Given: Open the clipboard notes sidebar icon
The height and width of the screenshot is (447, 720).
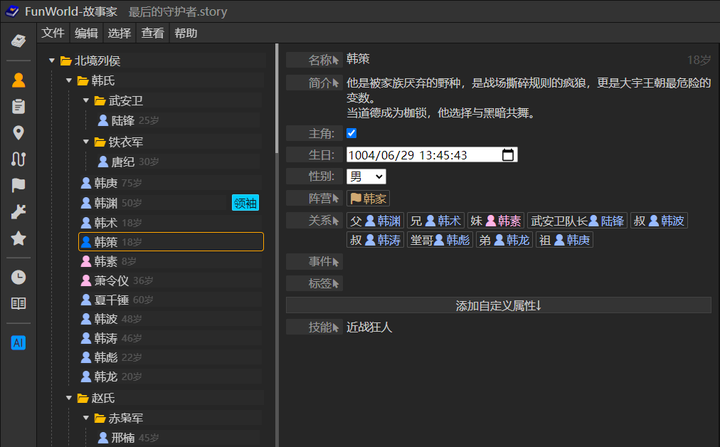Looking at the screenshot, I should pos(18,106).
